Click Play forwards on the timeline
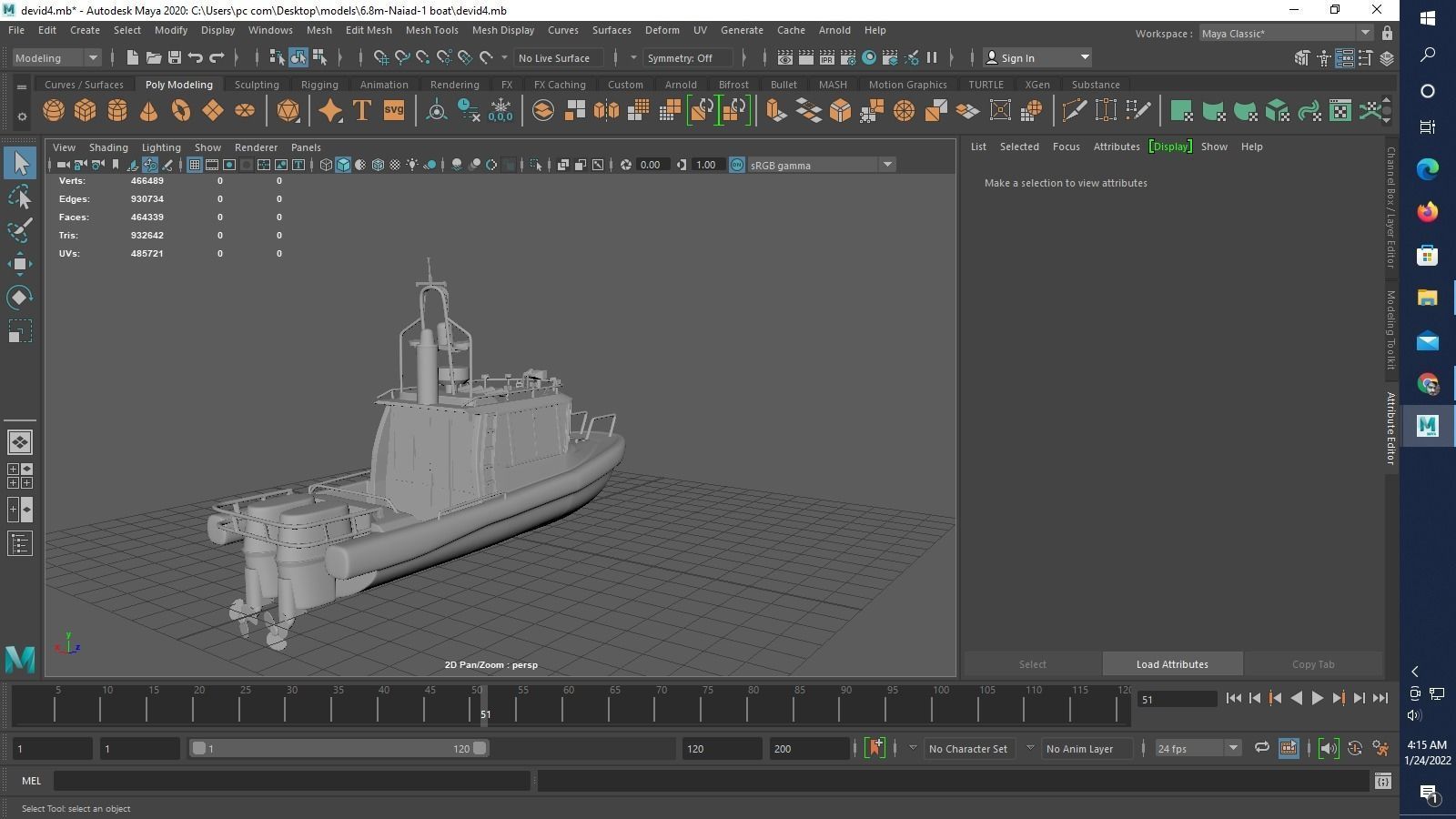This screenshot has height=819, width=1456. 1317,698
